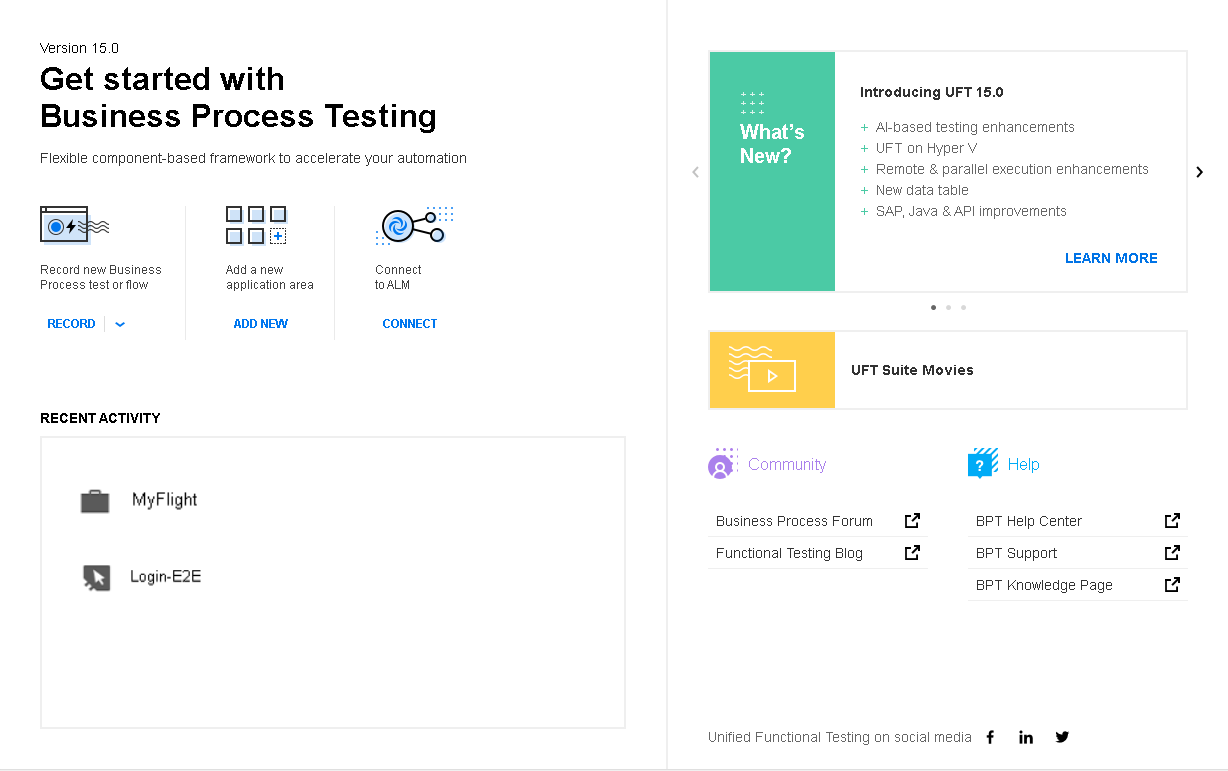
Task: Go to next What's New slide
Action: tap(1199, 172)
